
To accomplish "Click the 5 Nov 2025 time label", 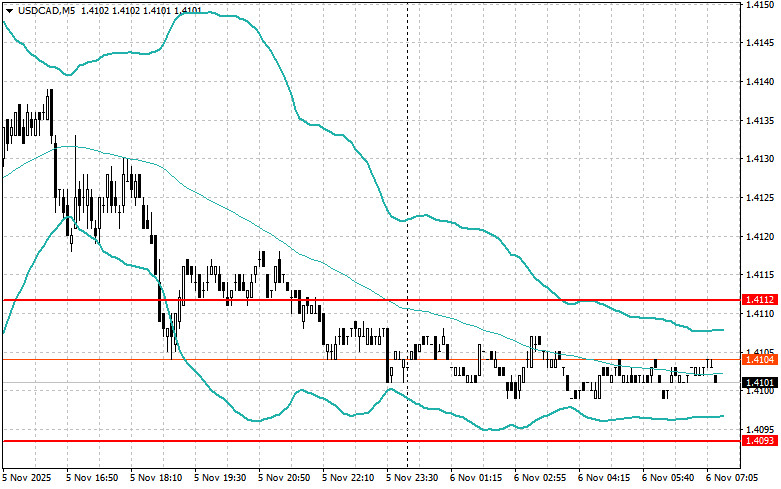I will point(27,478).
